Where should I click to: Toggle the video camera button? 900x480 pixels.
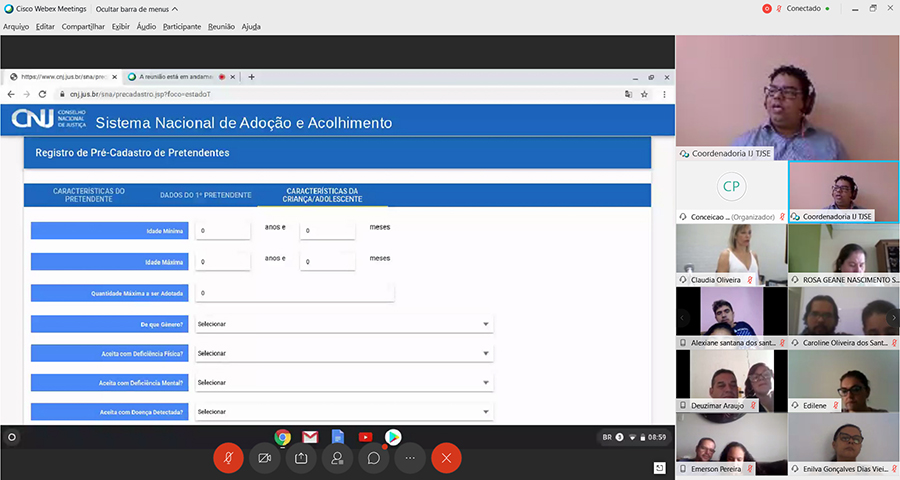tap(265, 457)
